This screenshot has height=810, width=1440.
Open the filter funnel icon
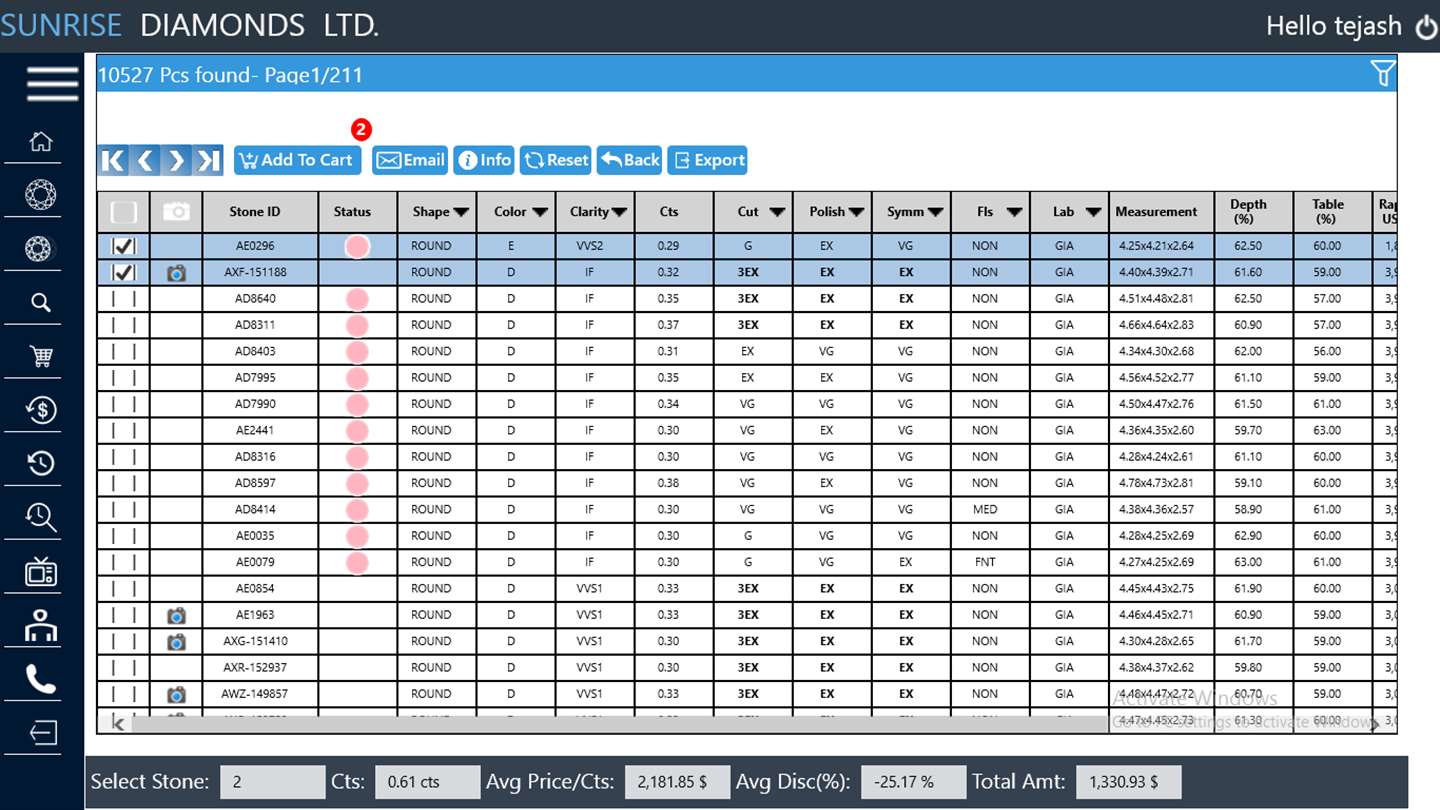1382,73
